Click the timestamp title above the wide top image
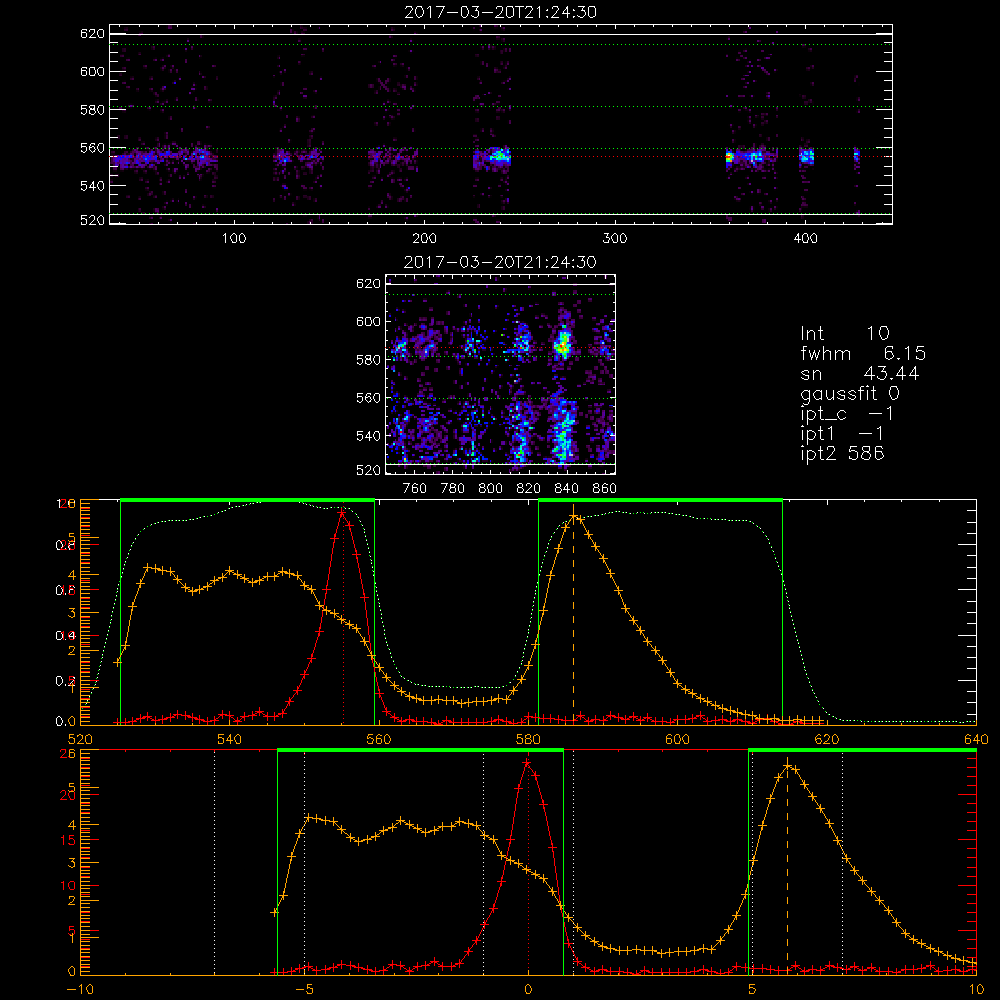Image resolution: width=1000 pixels, height=1000 pixels. pyautogui.click(x=501, y=12)
